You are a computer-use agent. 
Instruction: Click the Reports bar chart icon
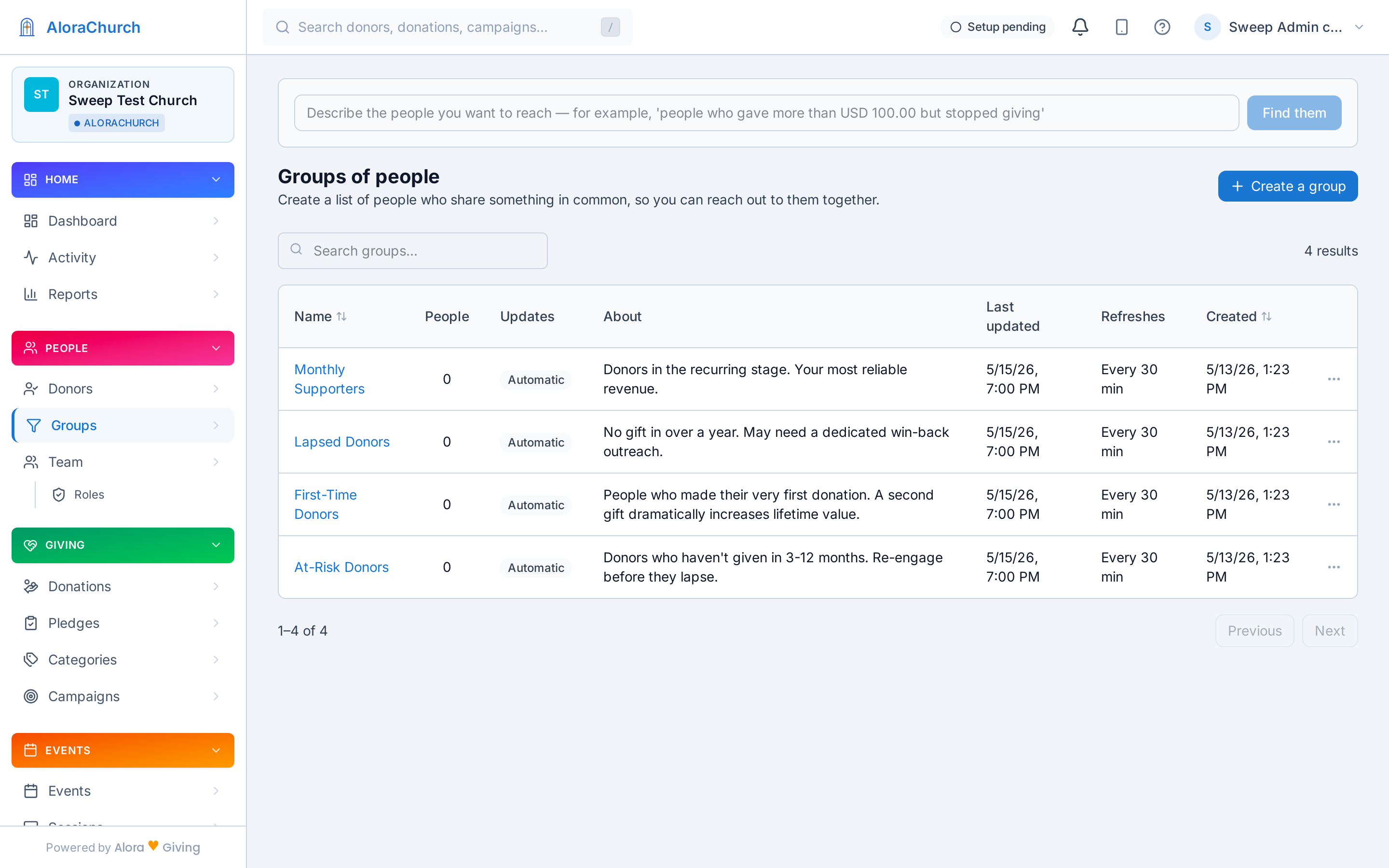[x=31, y=295]
